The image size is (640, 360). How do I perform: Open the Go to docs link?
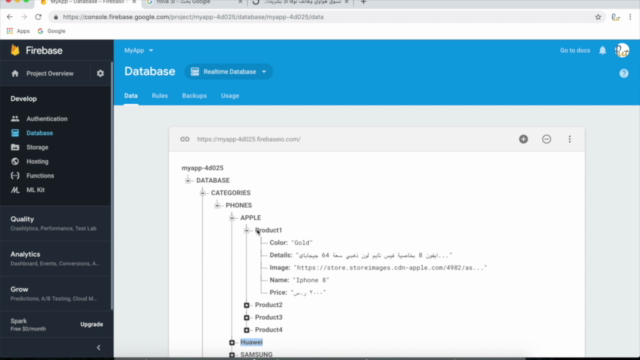[575, 50]
